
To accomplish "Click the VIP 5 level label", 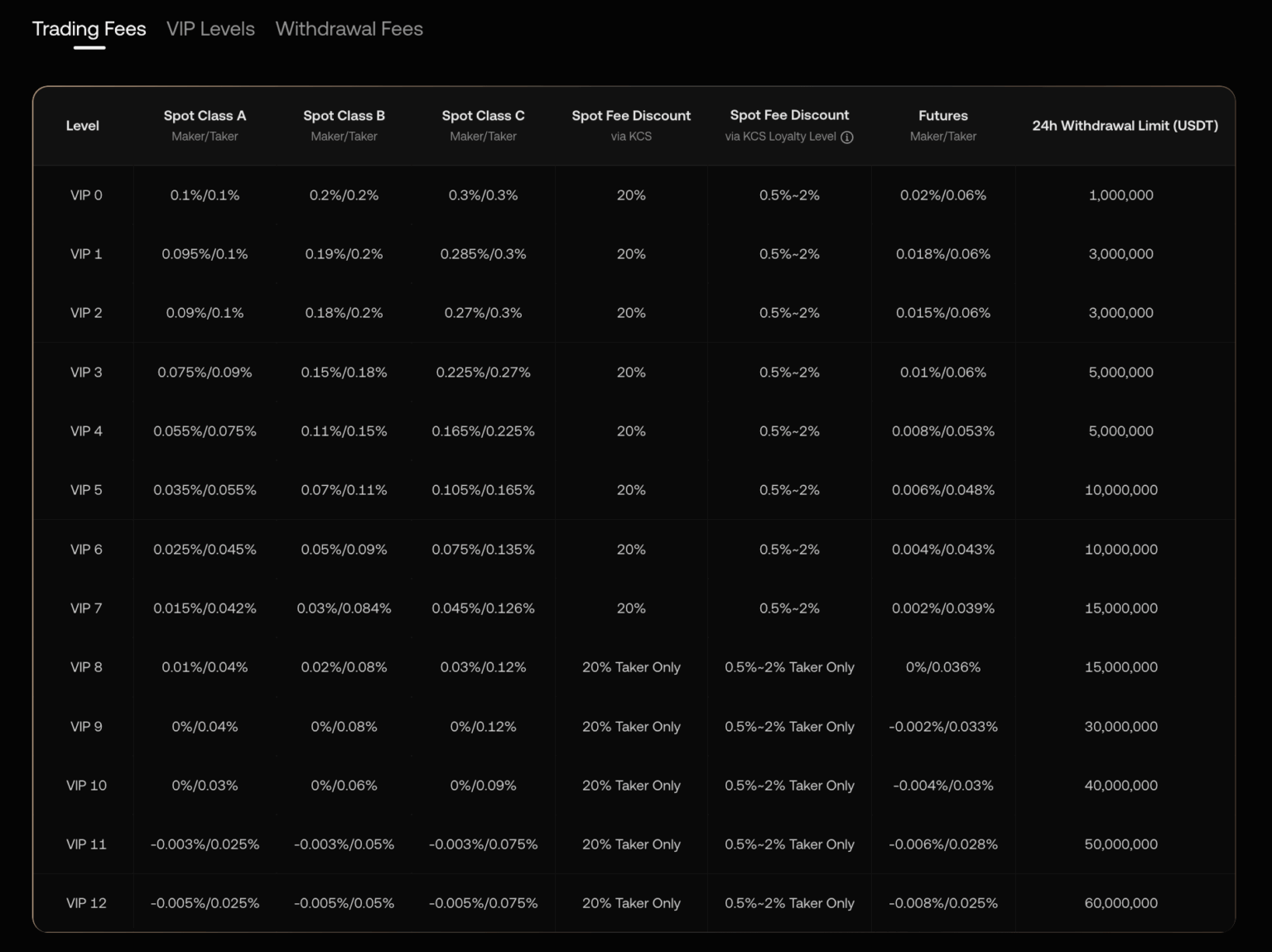I will point(85,490).
